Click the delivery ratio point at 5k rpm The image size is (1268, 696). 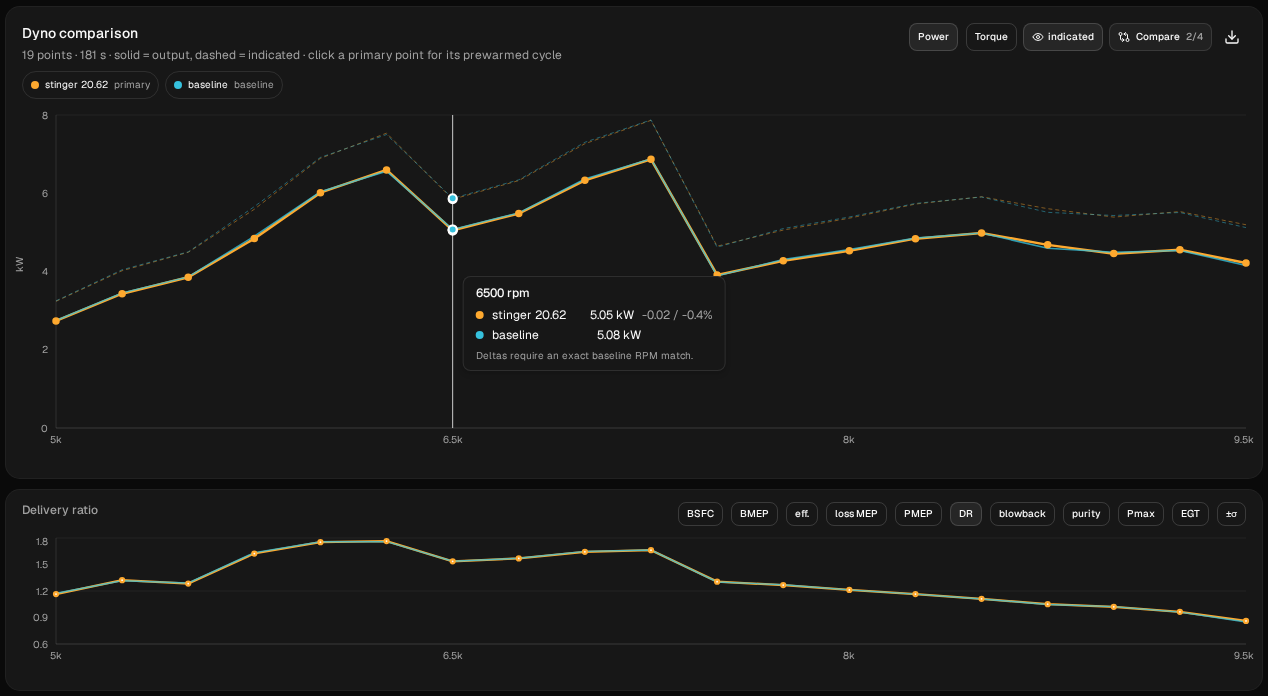pos(56,594)
